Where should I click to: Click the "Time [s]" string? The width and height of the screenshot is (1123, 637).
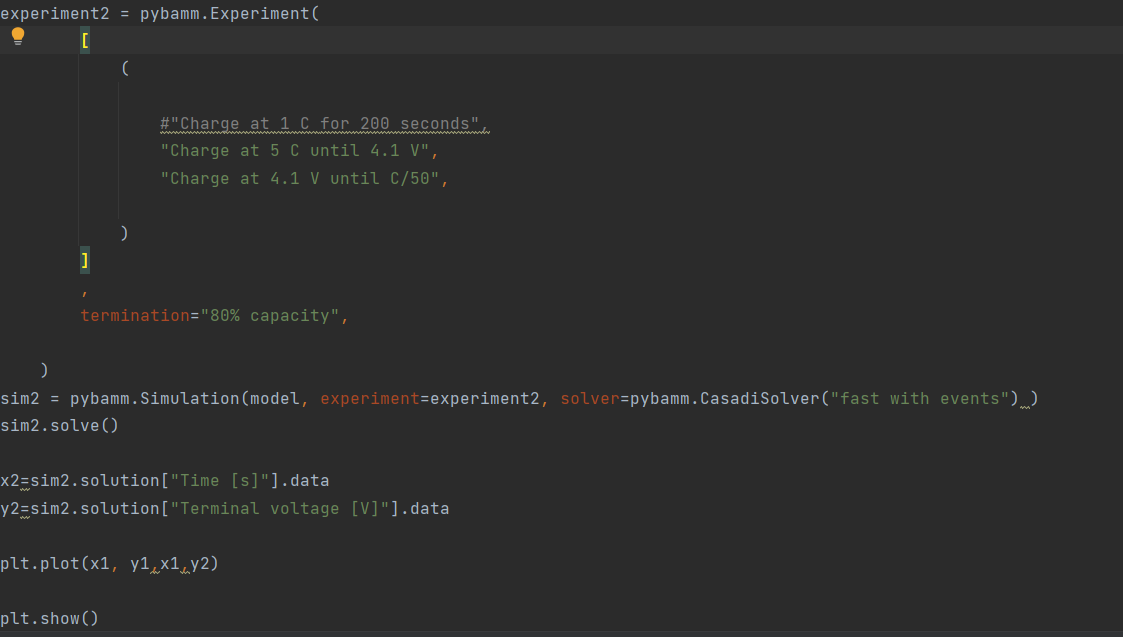tap(220, 481)
